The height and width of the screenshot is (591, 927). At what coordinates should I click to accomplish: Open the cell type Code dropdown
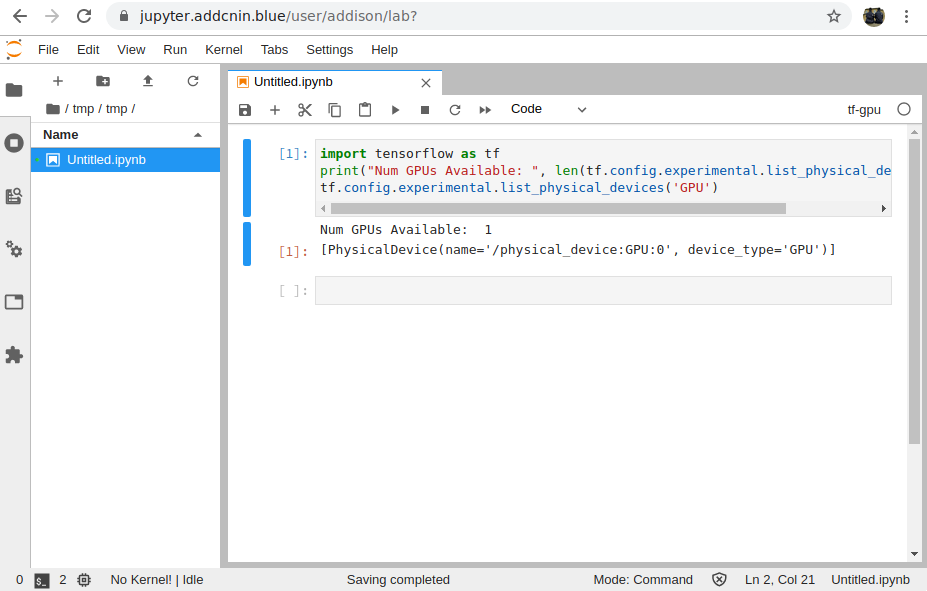548,109
